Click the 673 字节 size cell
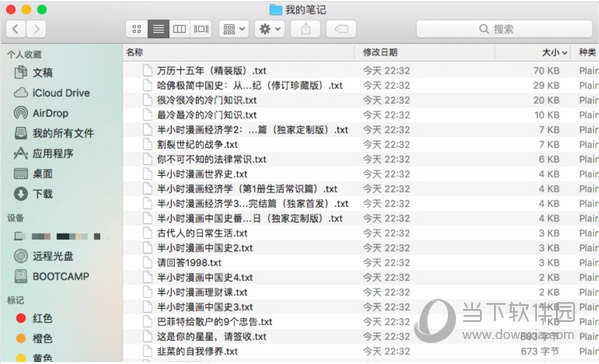This screenshot has width=599, height=364. pos(540,351)
